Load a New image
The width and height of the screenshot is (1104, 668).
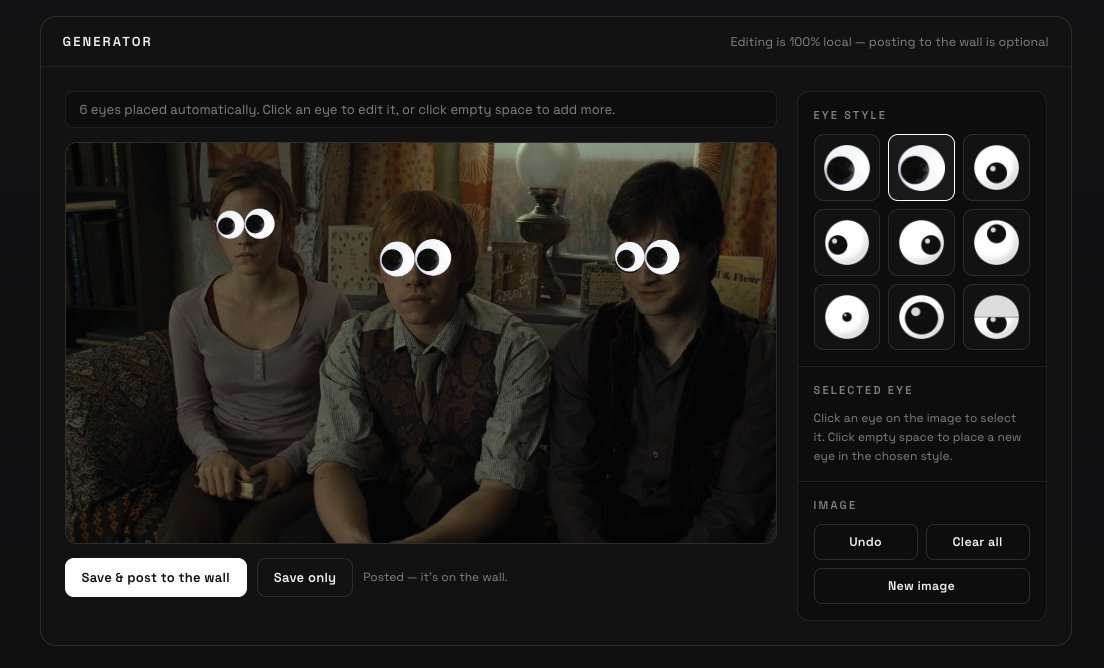coord(921,586)
